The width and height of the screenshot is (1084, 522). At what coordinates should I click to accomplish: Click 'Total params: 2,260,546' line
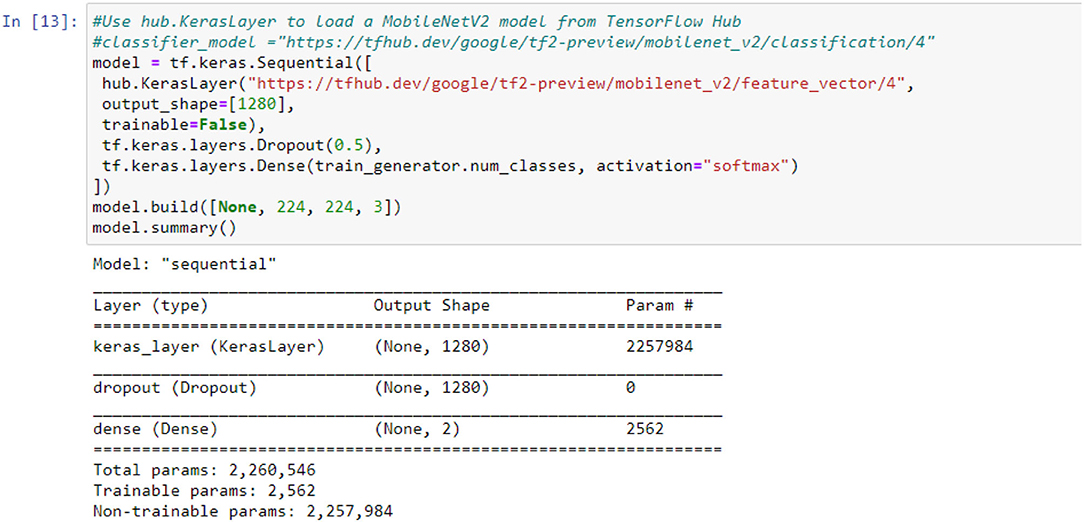click(x=204, y=471)
